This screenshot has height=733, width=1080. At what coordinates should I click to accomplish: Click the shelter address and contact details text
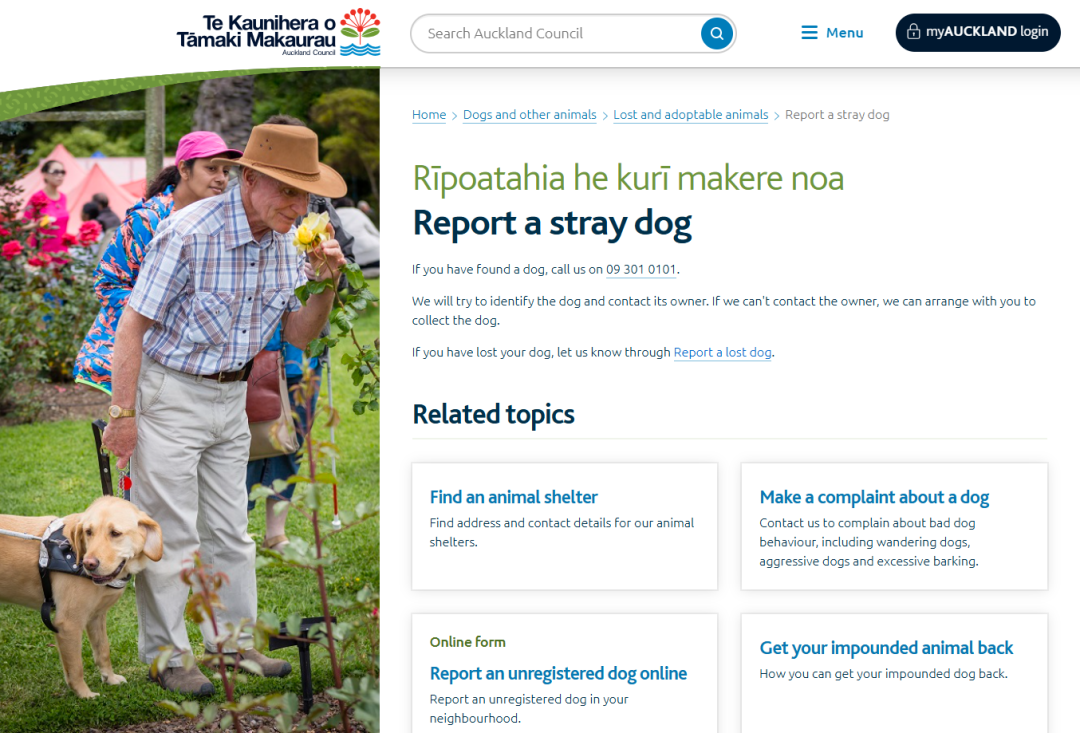(561, 533)
